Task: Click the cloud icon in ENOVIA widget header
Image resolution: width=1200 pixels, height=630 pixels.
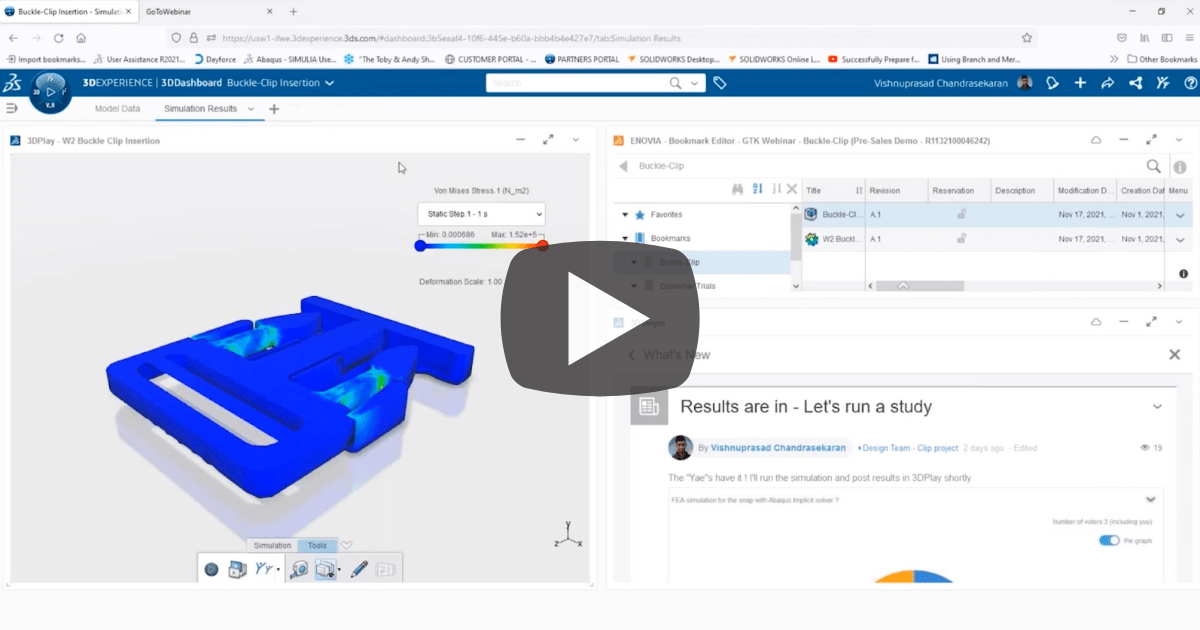Action: (x=1096, y=140)
